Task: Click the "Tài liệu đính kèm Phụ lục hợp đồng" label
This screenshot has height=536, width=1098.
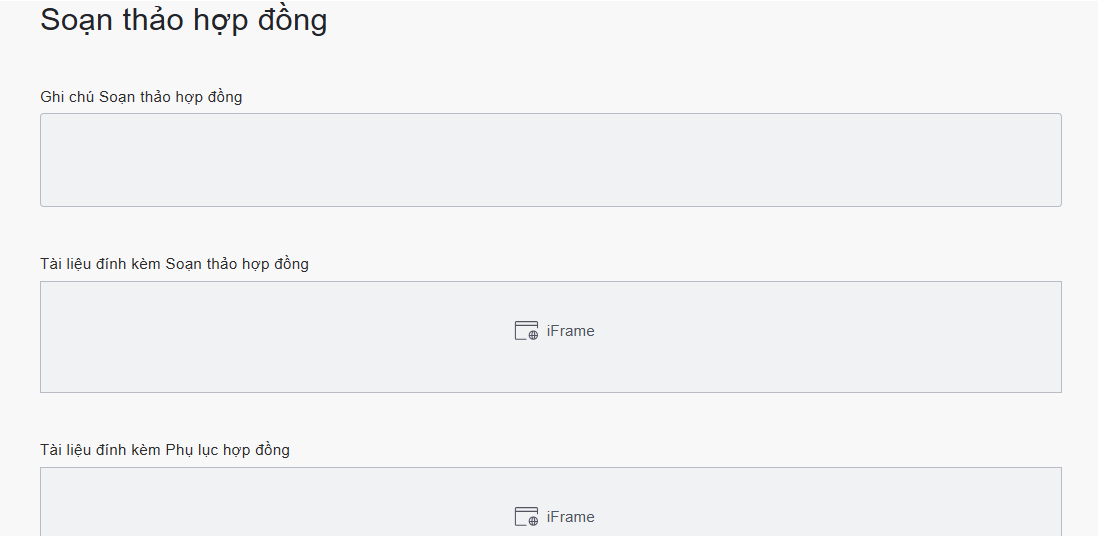Action: (x=165, y=450)
